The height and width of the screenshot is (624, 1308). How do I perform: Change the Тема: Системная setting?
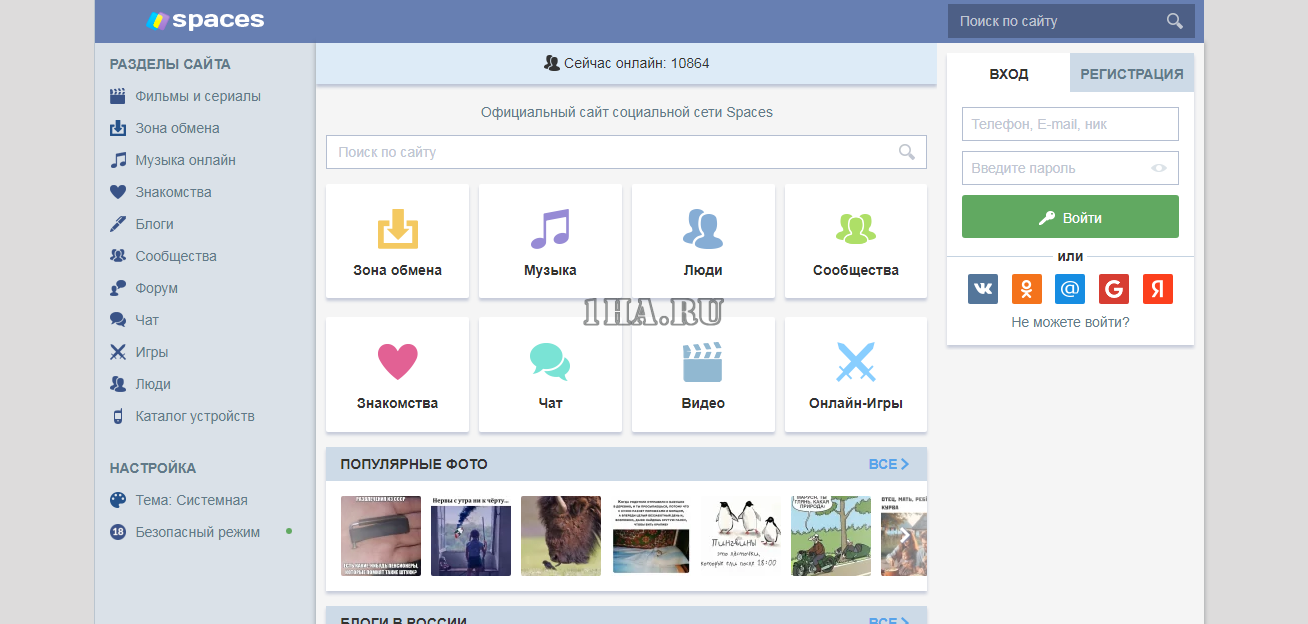coord(191,500)
